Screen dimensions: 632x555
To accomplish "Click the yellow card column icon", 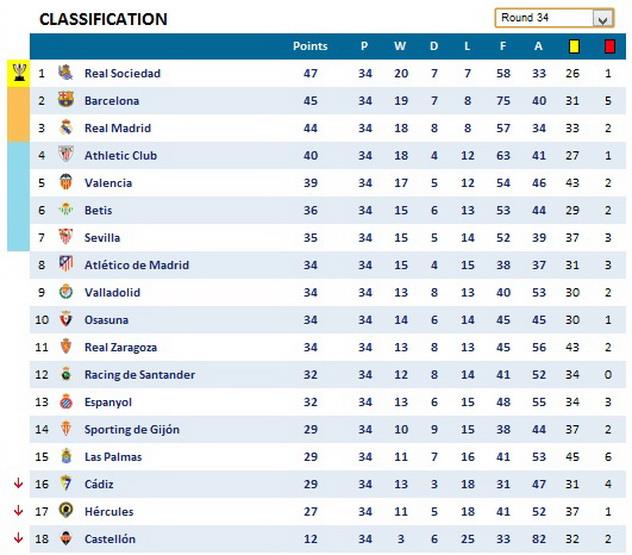I will tap(574, 46).
